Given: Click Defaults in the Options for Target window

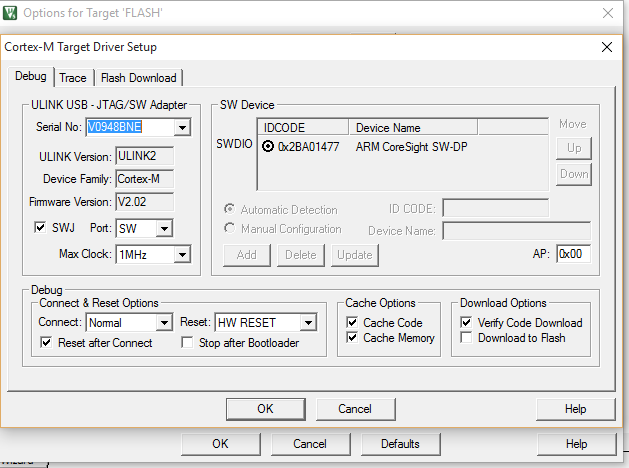Looking at the screenshot, I should (x=400, y=444).
